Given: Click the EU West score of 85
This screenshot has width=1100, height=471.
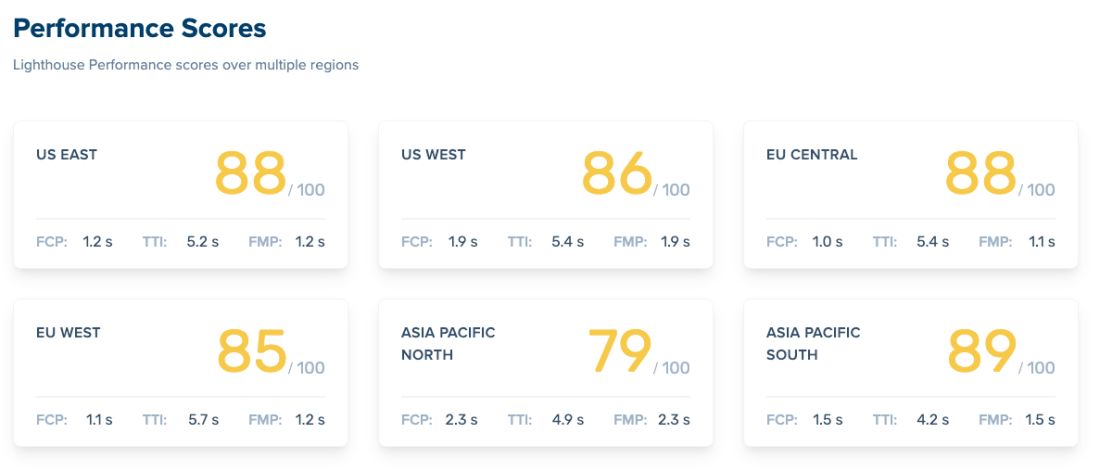Looking at the screenshot, I should pos(252,351).
